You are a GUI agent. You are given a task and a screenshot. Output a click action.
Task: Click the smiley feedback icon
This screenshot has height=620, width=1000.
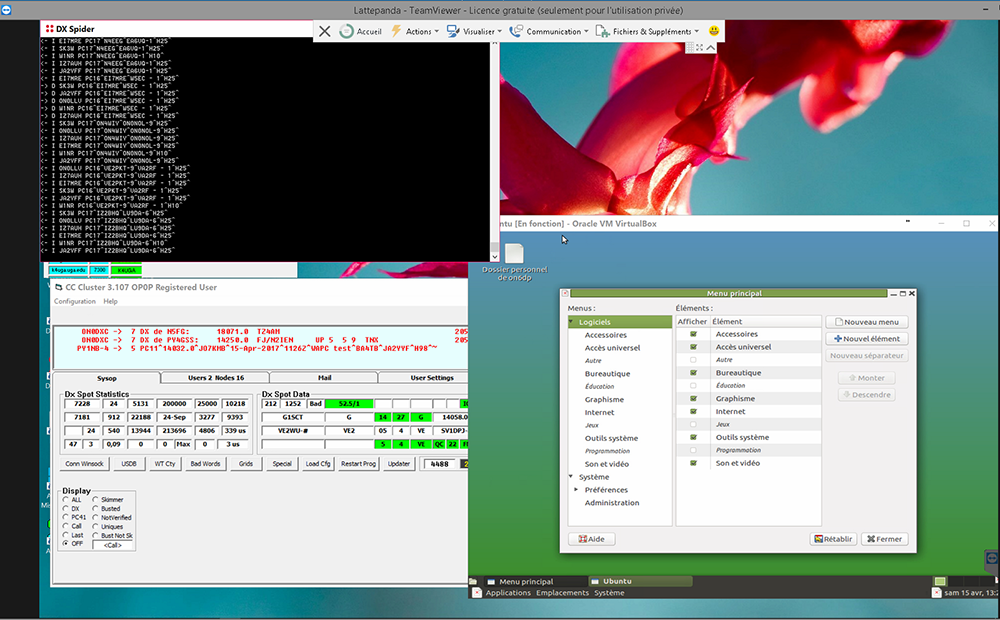[714, 31]
